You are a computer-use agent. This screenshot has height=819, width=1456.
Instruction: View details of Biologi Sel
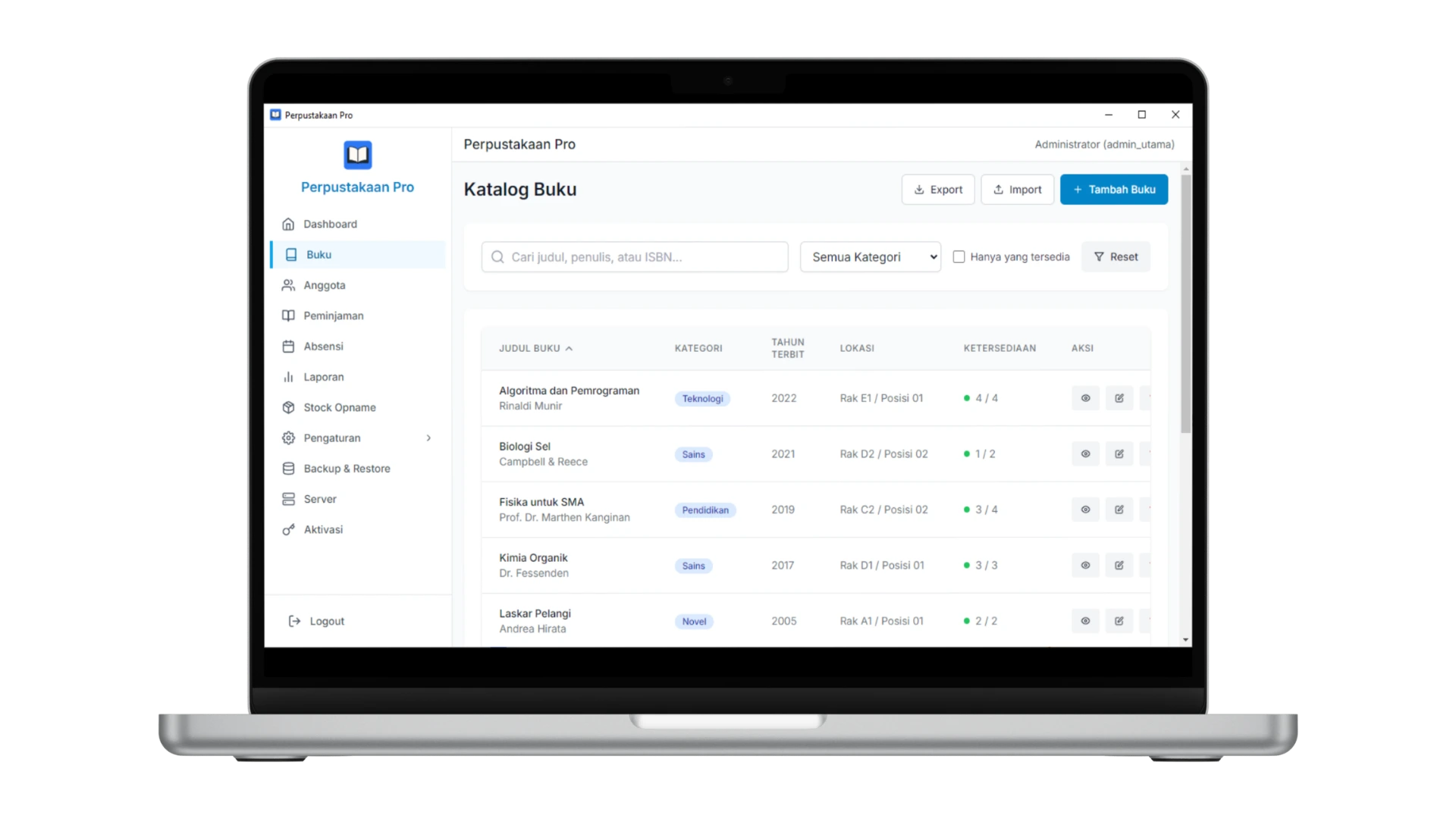click(x=1085, y=454)
